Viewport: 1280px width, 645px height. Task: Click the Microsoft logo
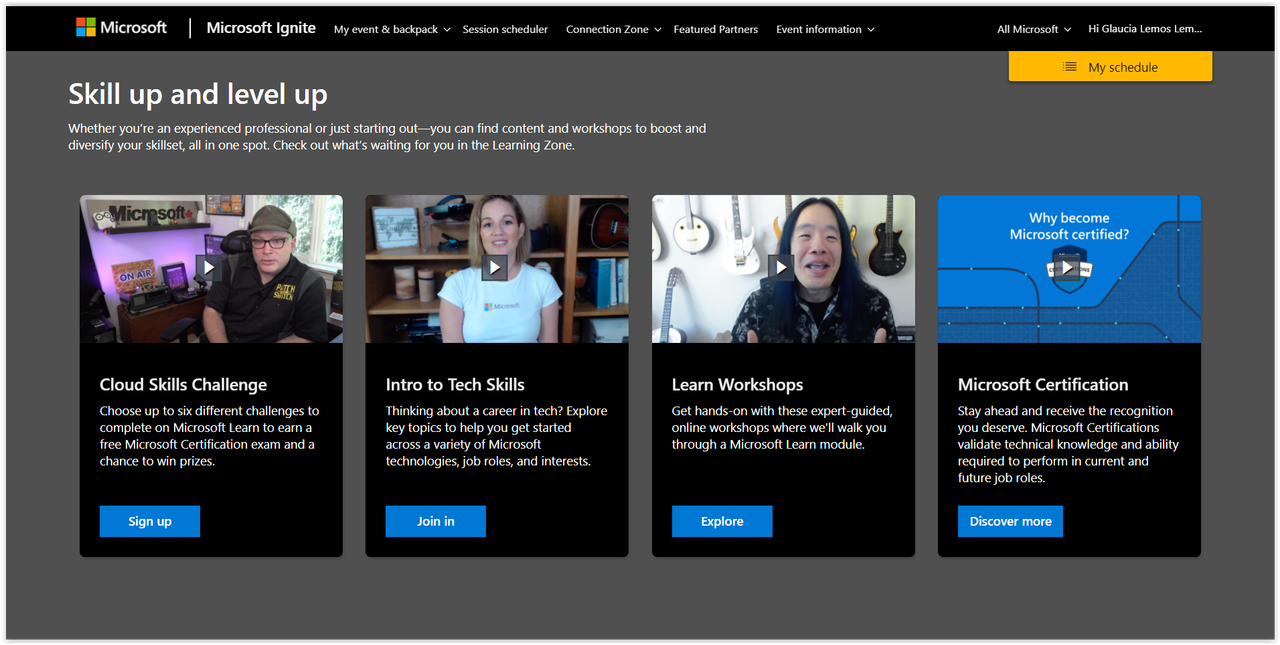122,28
